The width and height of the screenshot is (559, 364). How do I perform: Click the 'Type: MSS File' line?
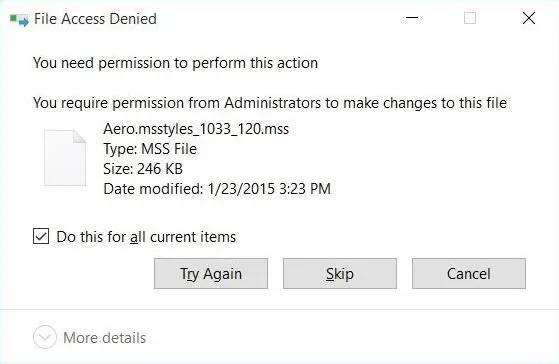pyautogui.click(x=150, y=149)
